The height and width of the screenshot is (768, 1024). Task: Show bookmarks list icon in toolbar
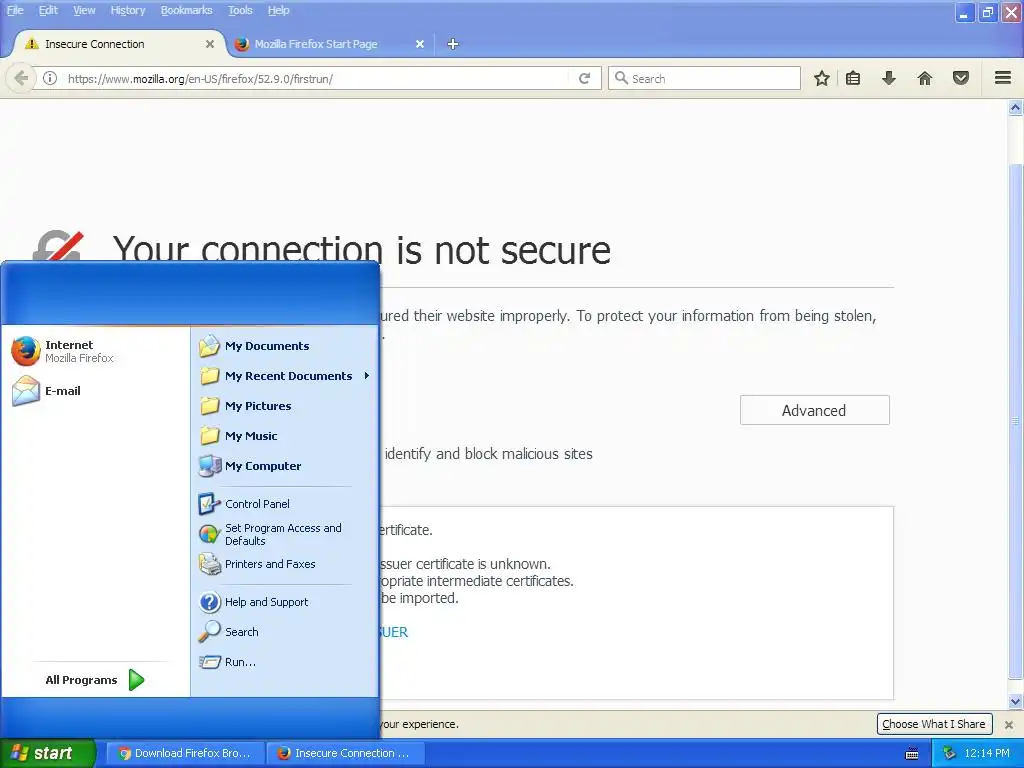(853, 79)
